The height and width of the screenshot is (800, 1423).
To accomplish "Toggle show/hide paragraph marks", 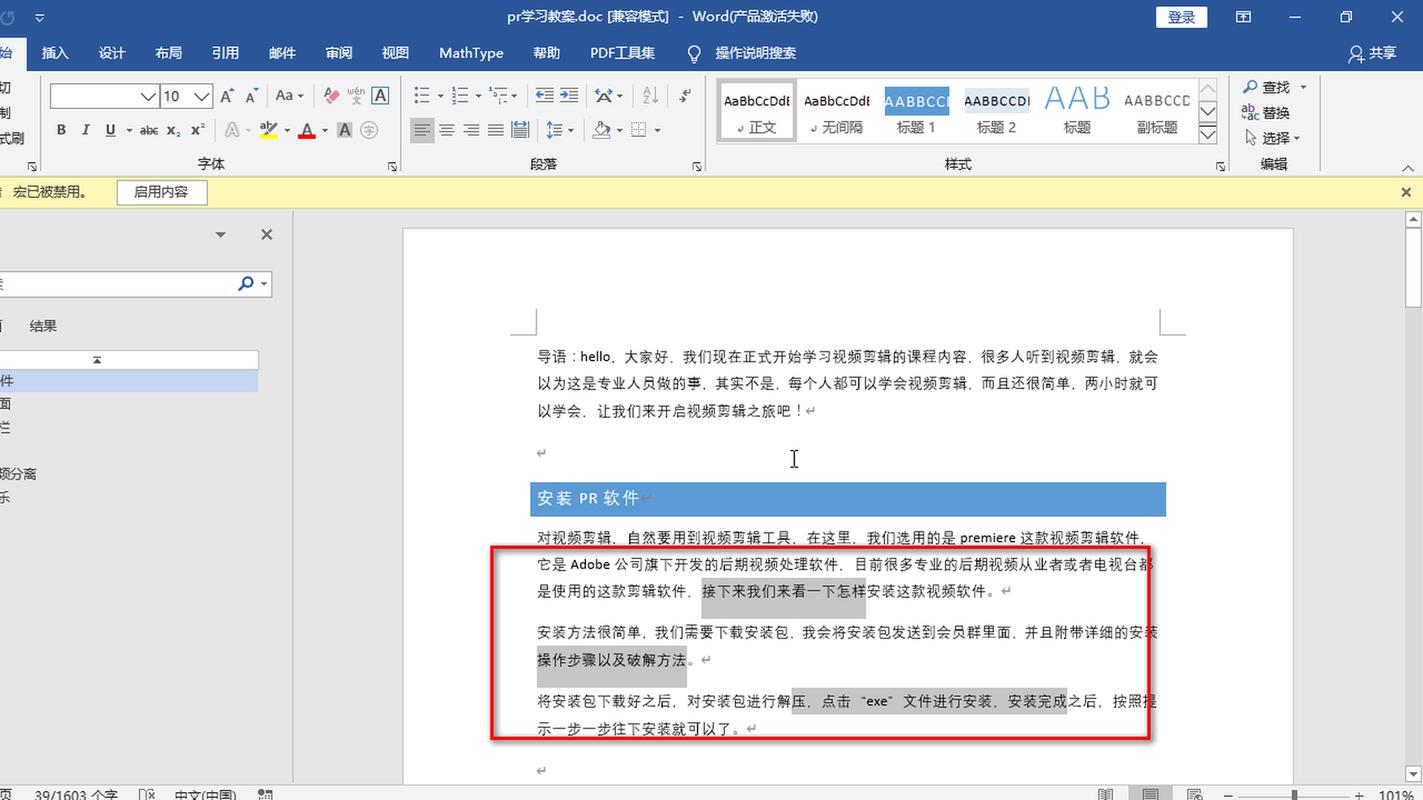I will (x=685, y=96).
